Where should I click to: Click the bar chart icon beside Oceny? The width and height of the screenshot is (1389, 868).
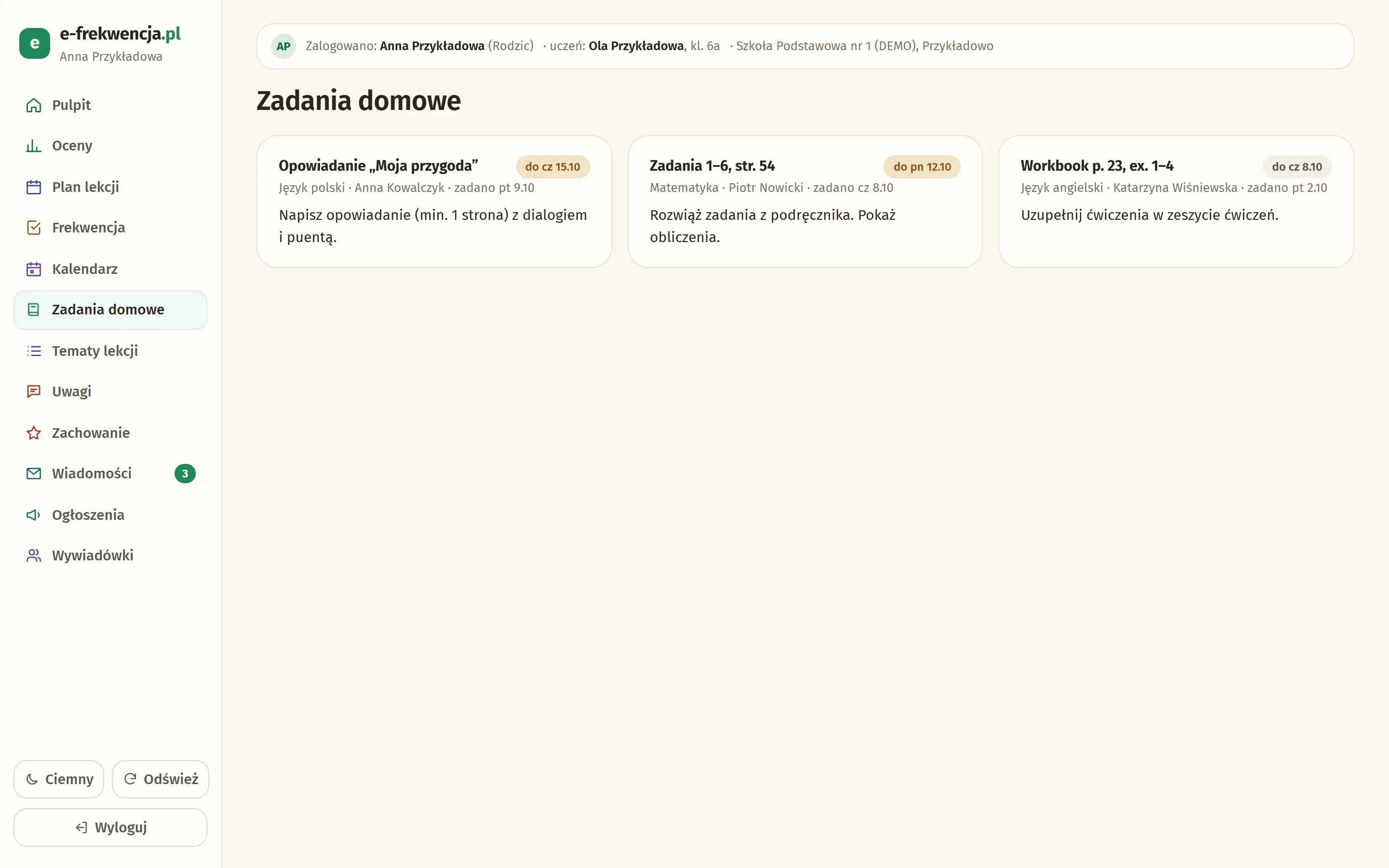[x=34, y=146]
